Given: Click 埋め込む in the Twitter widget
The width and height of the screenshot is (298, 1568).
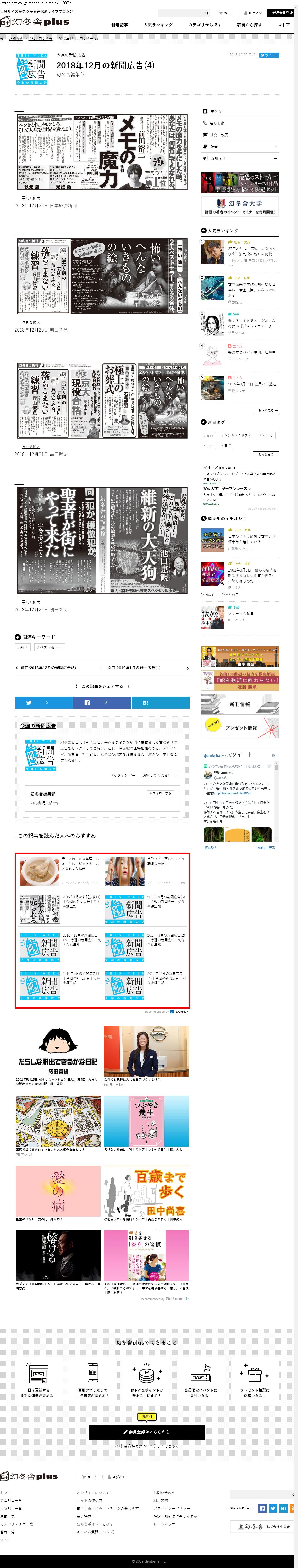Looking at the screenshot, I should [x=211, y=847].
